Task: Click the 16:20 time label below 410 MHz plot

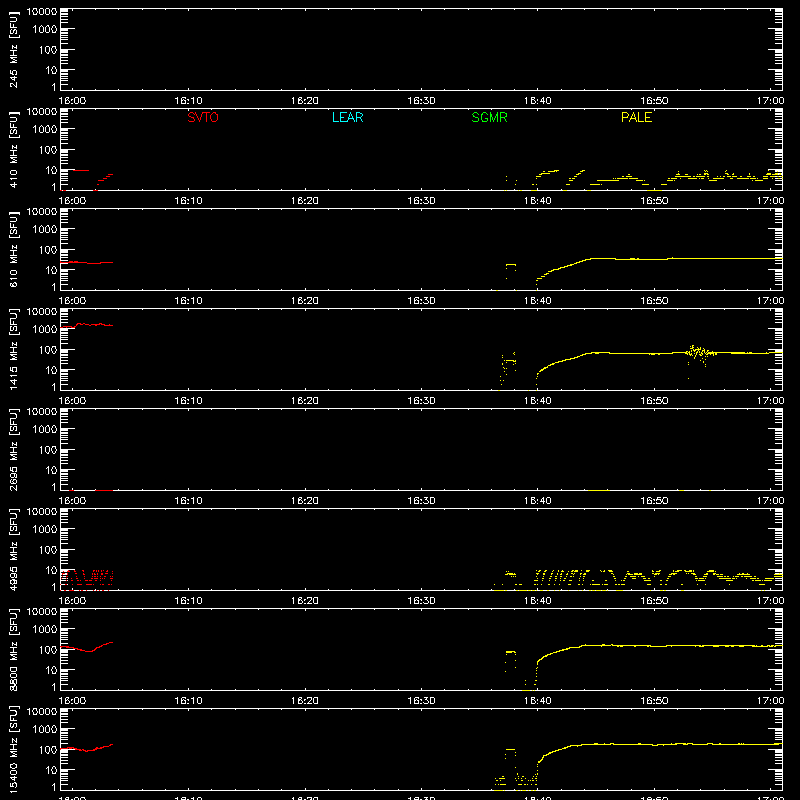Action: tap(305, 201)
